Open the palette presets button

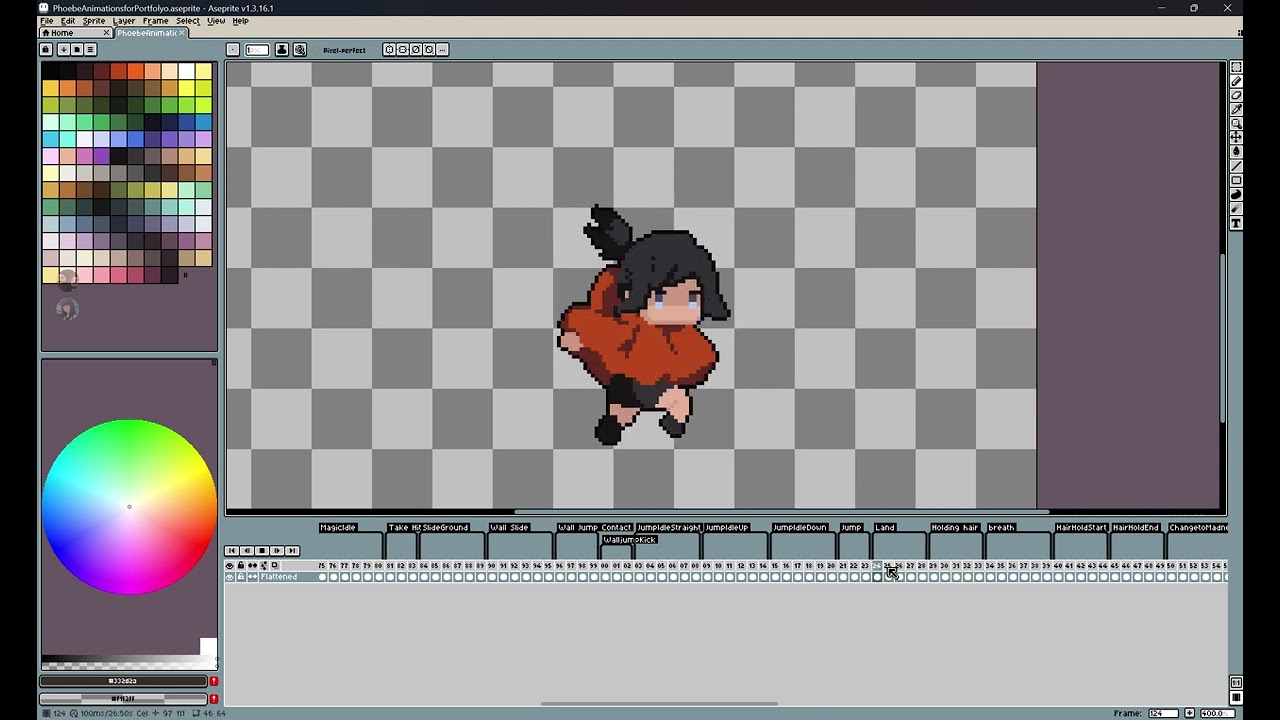coord(76,49)
